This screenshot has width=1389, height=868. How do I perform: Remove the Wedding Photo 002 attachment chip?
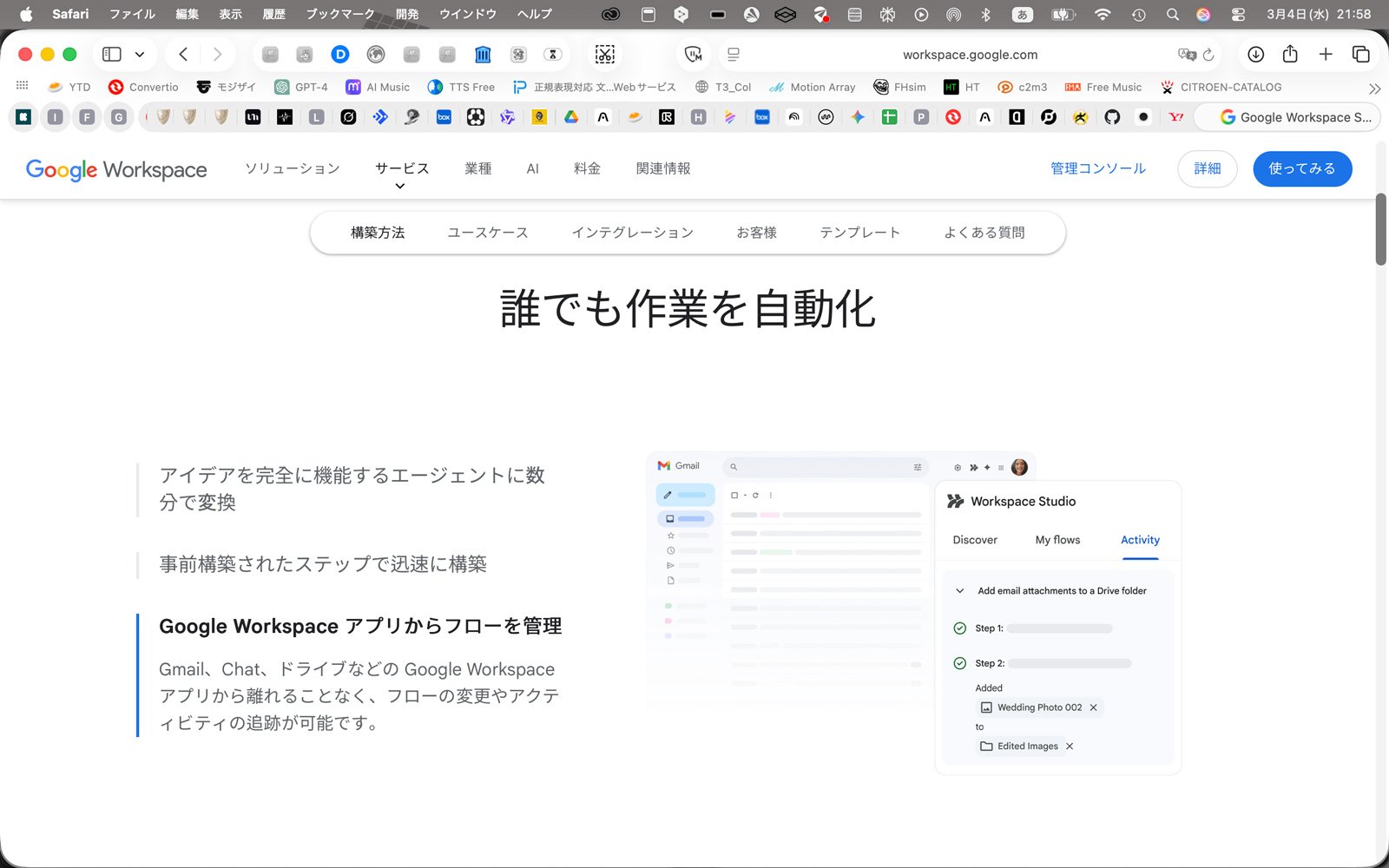coord(1093,707)
